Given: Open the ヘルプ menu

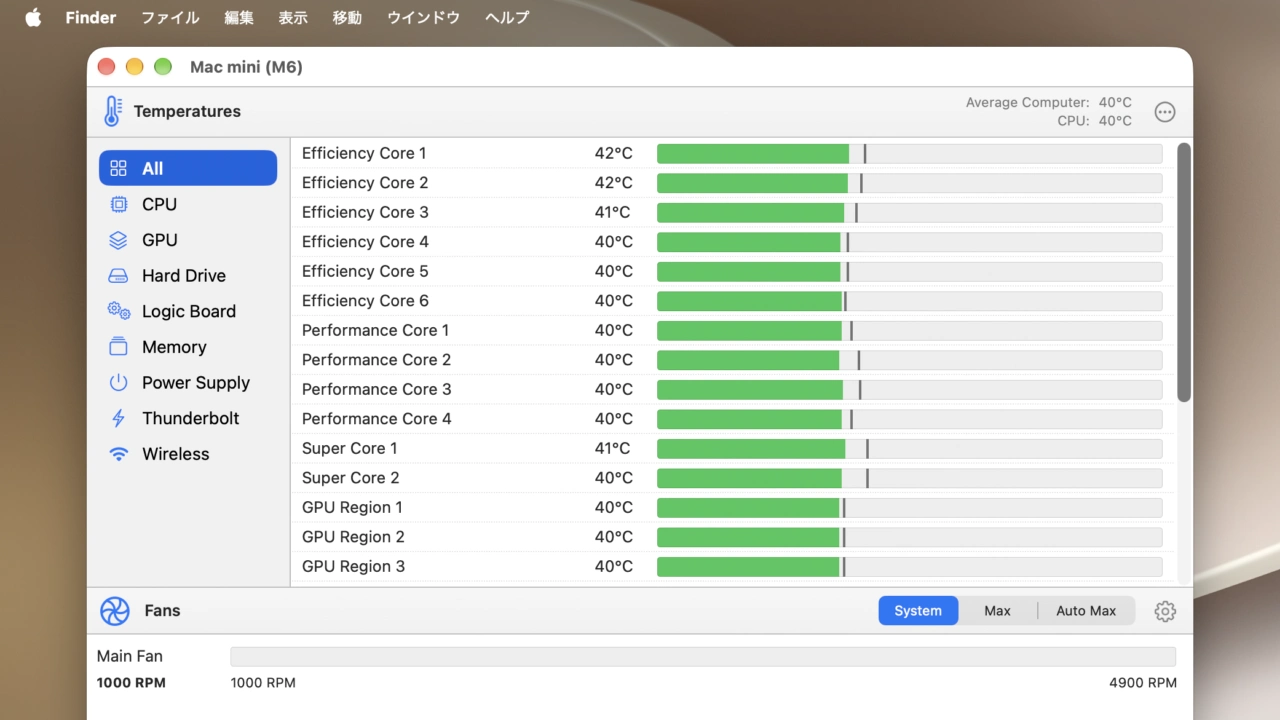Looking at the screenshot, I should click(507, 17).
